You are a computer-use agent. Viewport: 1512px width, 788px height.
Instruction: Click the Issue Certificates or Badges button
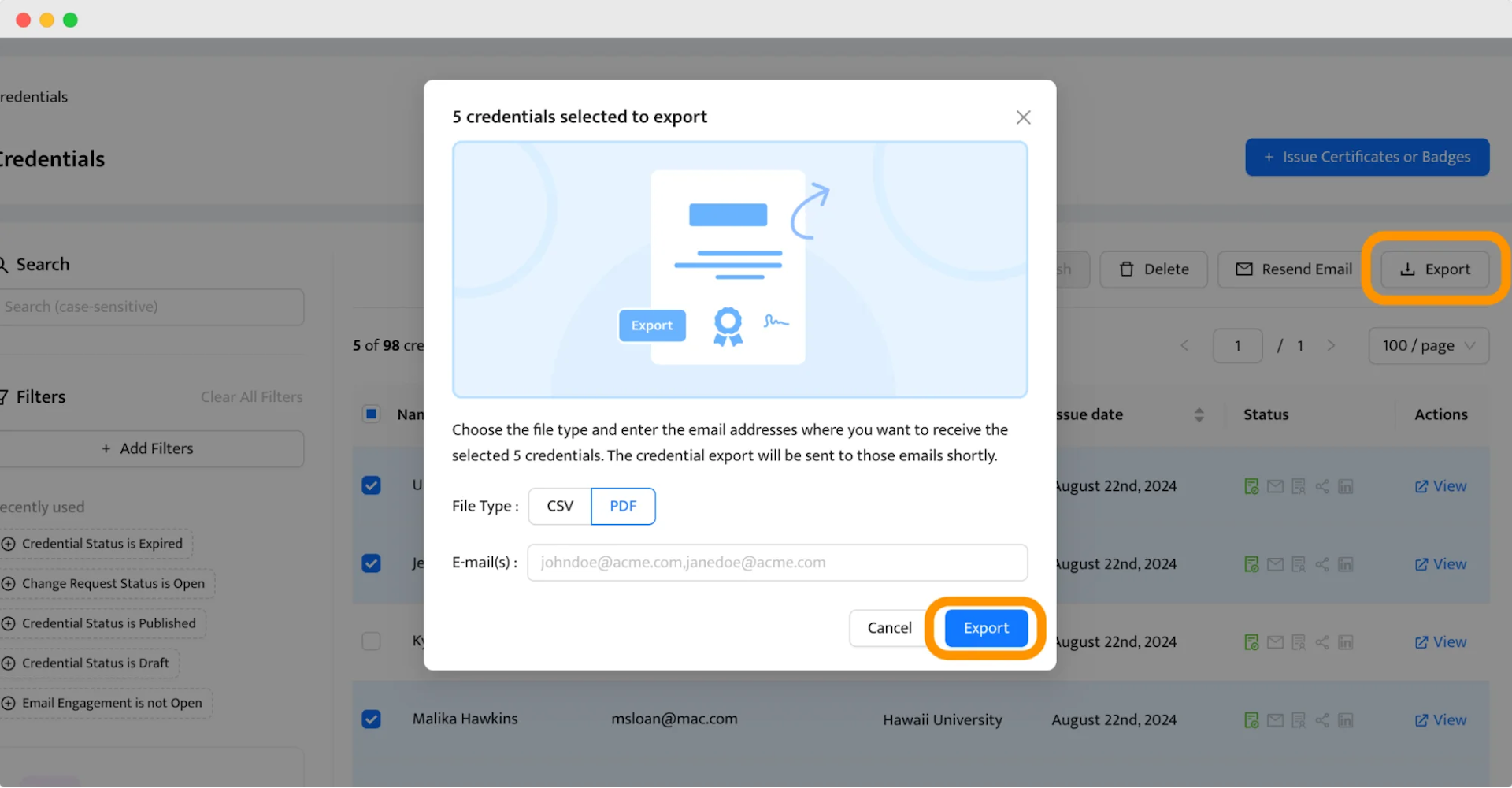(x=1366, y=157)
